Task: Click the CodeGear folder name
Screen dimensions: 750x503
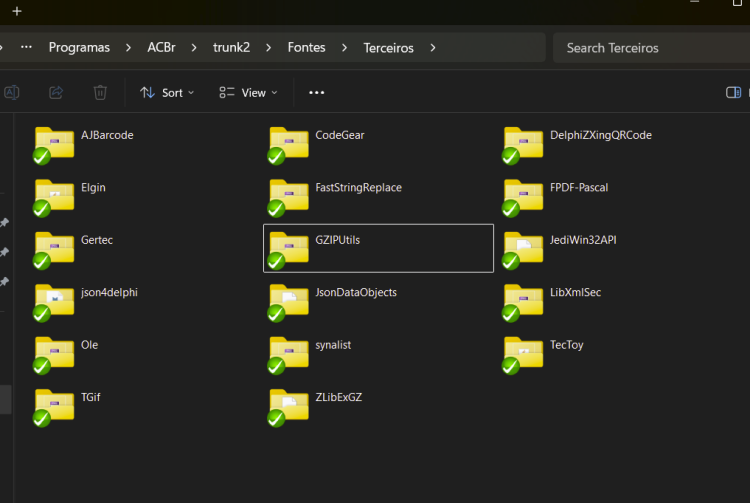Action: (x=340, y=135)
